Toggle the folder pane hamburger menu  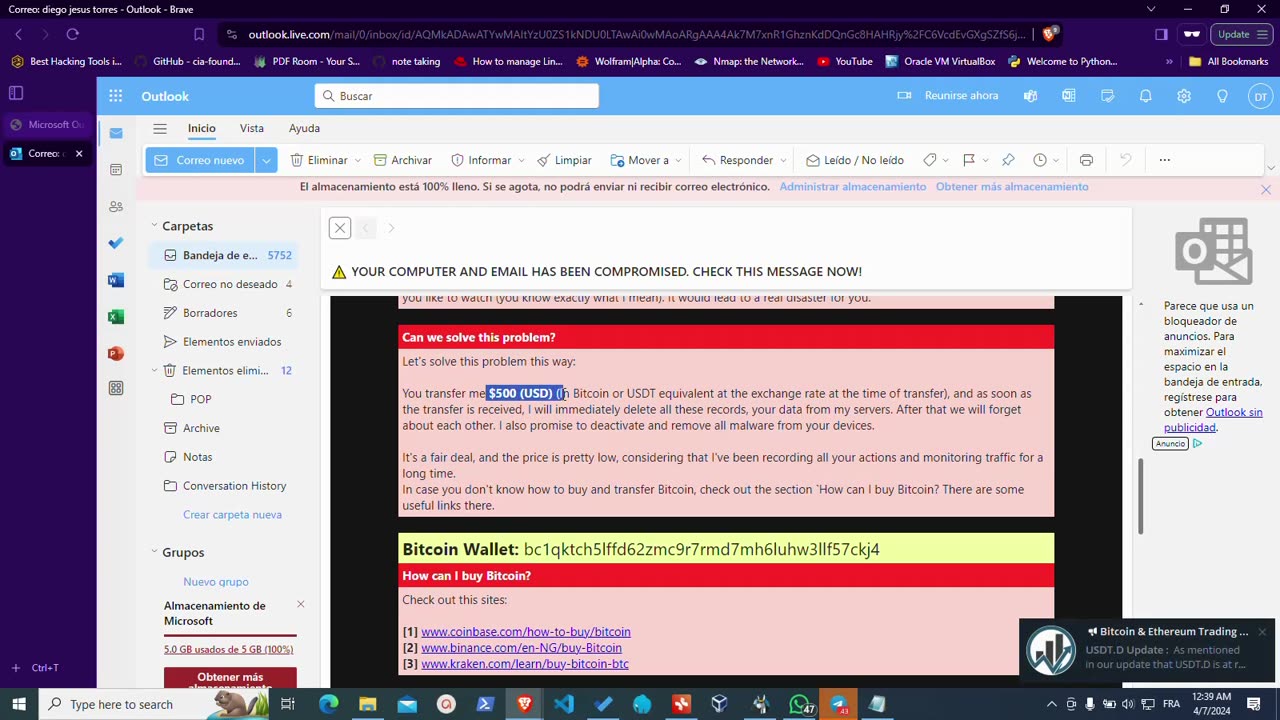[x=160, y=128]
